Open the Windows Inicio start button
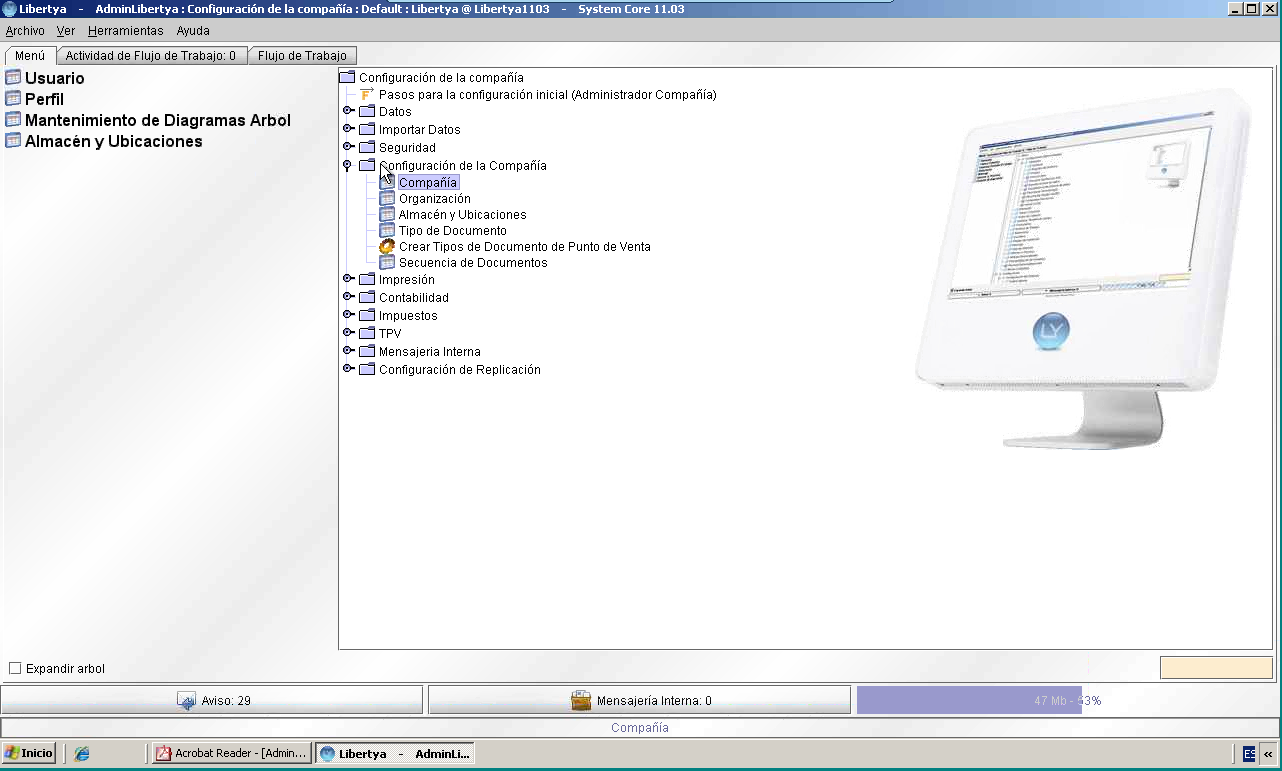 point(29,753)
